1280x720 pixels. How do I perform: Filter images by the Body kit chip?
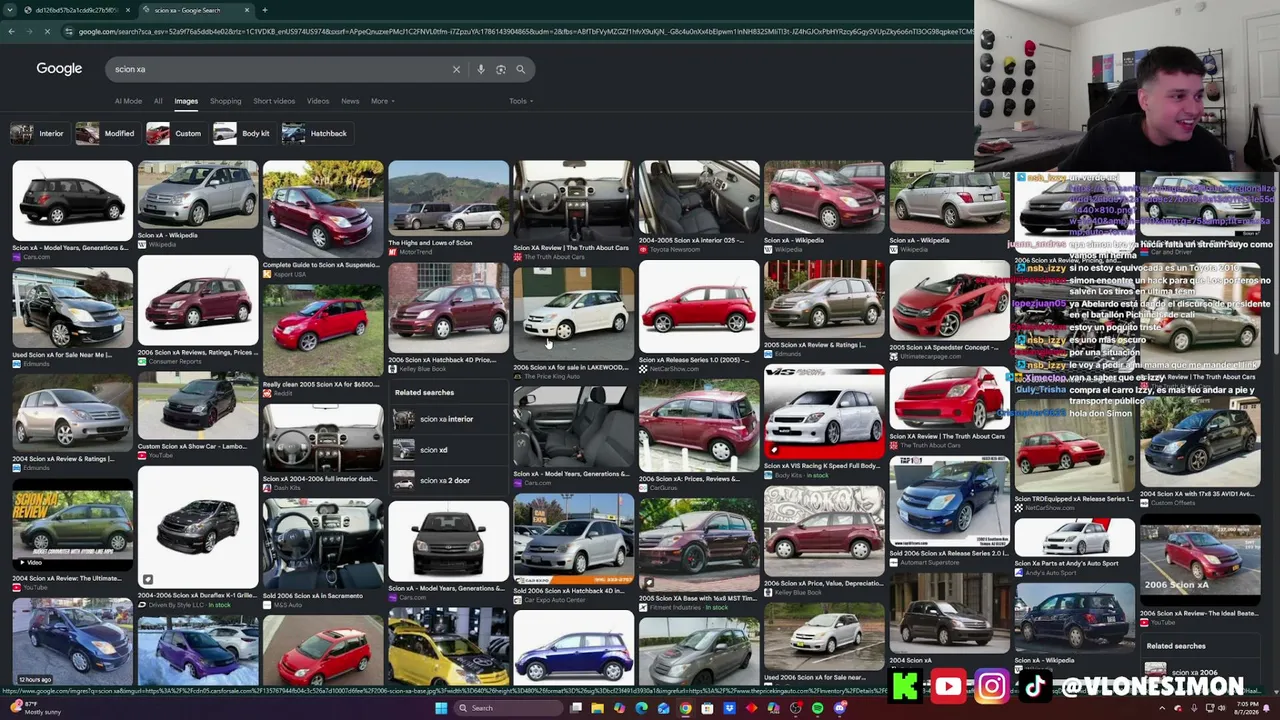point(243,133)
